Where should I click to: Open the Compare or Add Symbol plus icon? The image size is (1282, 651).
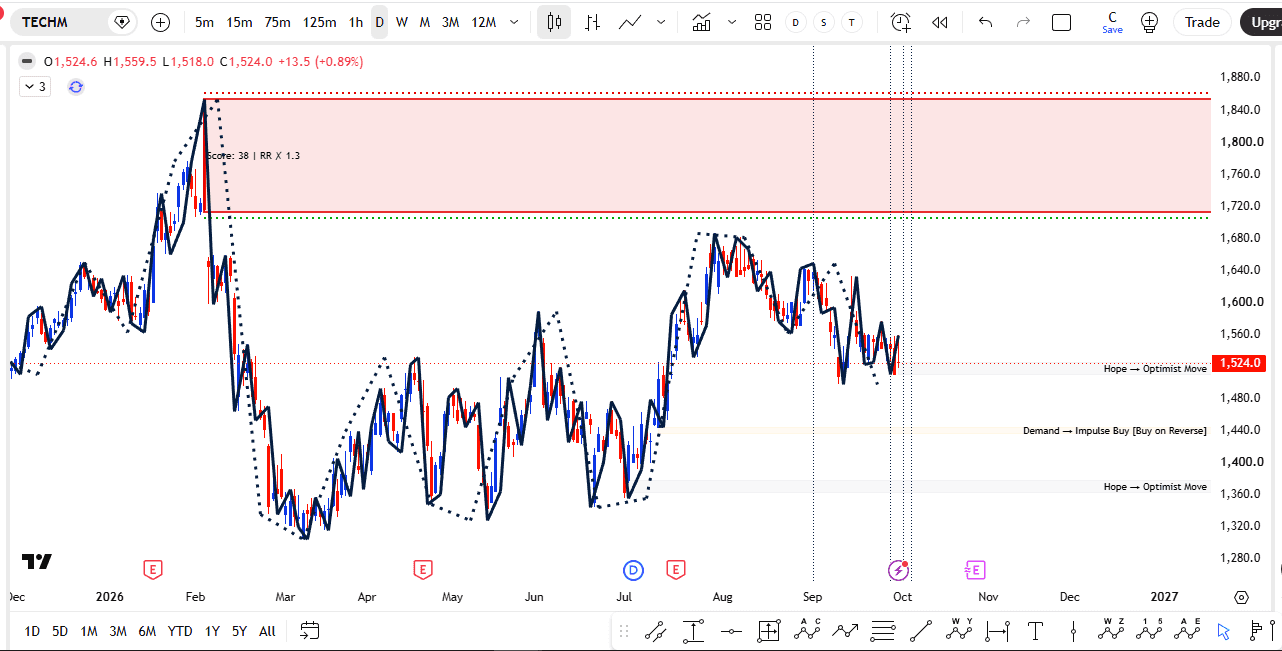tap(161, 22)
